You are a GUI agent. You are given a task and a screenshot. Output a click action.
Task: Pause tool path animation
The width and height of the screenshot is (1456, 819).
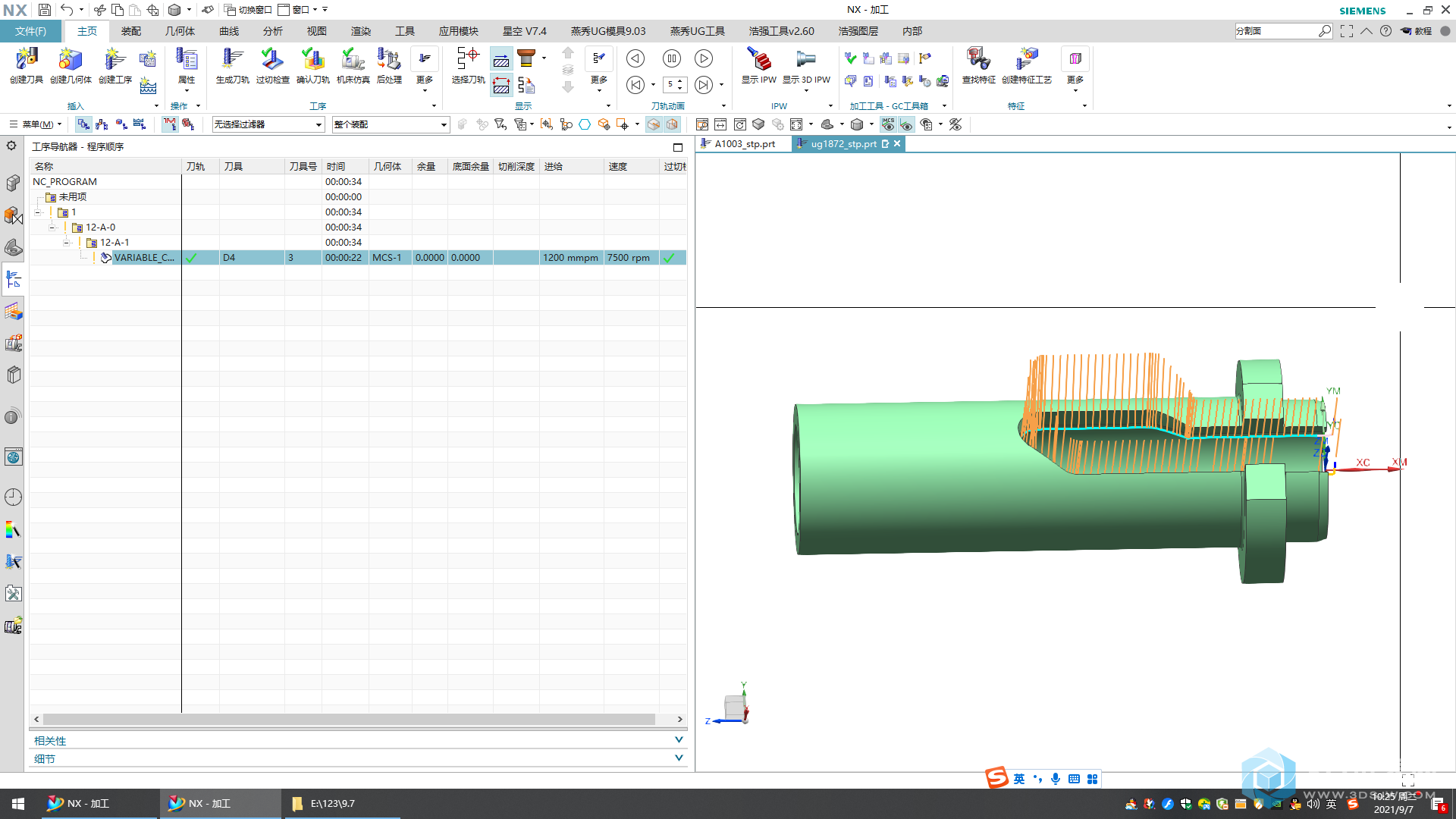click(x=671, y=58)
